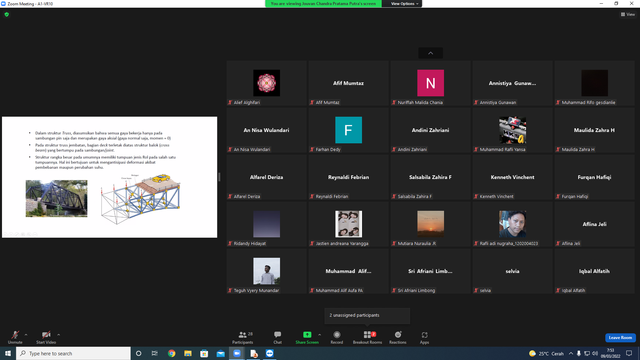
Task: Select Rafli adi nugraha's photo tile
Action: [512, 224]
